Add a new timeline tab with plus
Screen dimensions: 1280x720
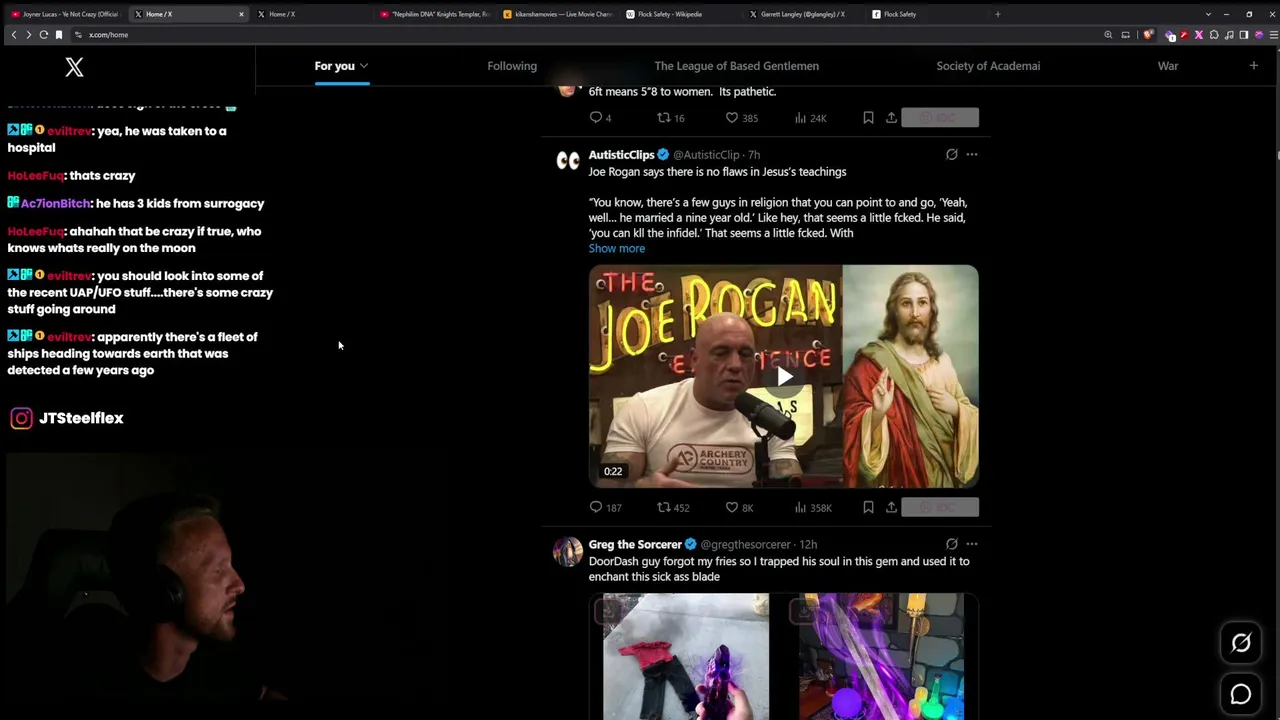tap(1253, 66)
